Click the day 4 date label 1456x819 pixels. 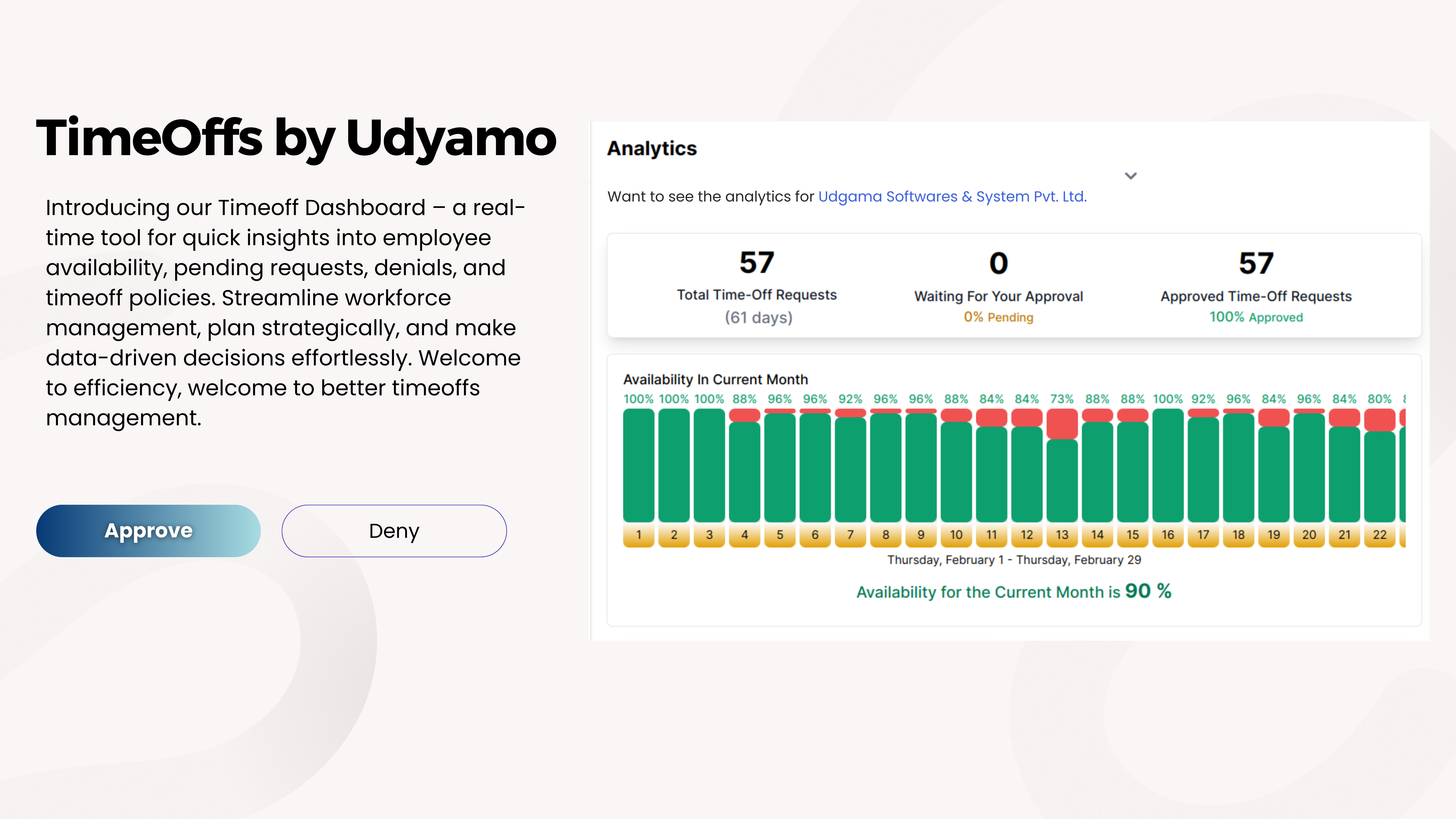(x=744, y=535)
